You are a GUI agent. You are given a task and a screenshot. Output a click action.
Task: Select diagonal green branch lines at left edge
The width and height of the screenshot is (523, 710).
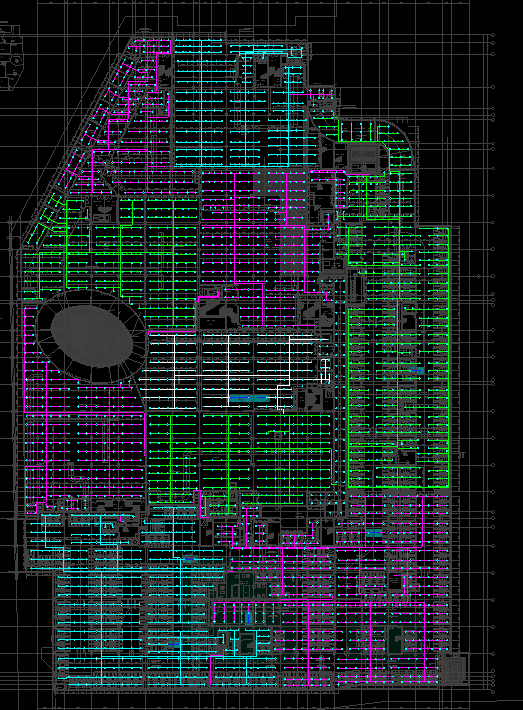(x=44, y=219)
